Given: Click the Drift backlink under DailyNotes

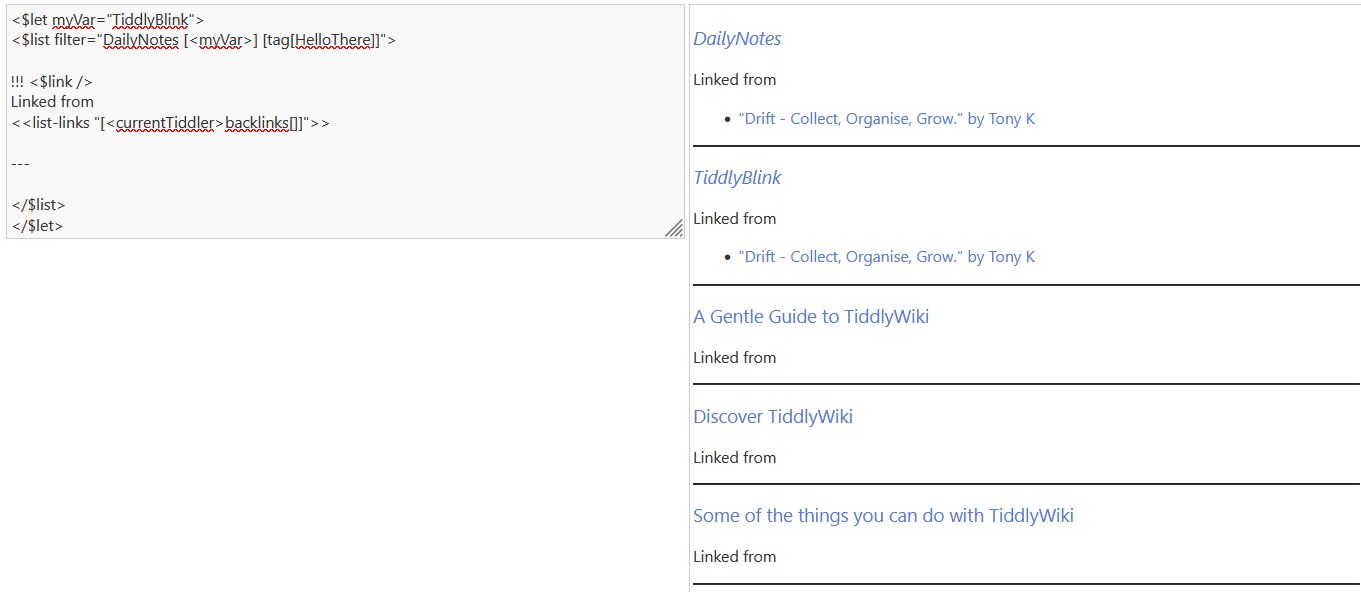Looking at the screenshot, I should coord(886,118).
